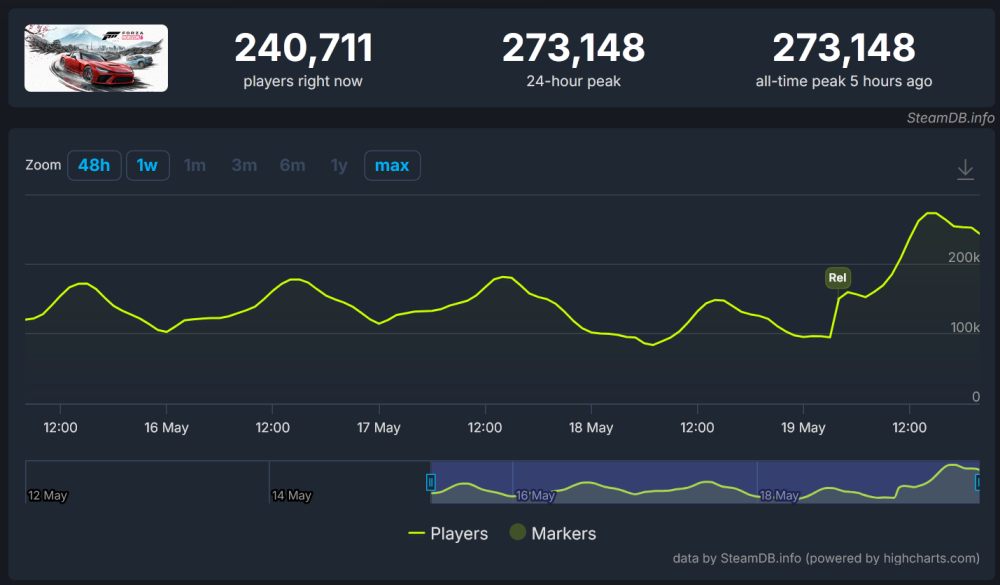The image size is (1000, 585).
Task: Set zoom to 48h
Action: click(94, 165)
